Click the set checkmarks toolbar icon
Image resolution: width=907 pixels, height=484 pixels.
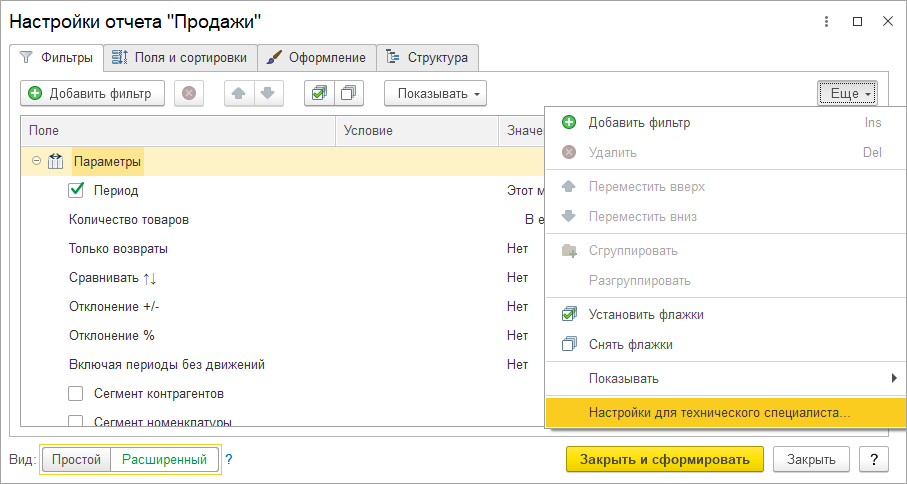pos(319,94)
